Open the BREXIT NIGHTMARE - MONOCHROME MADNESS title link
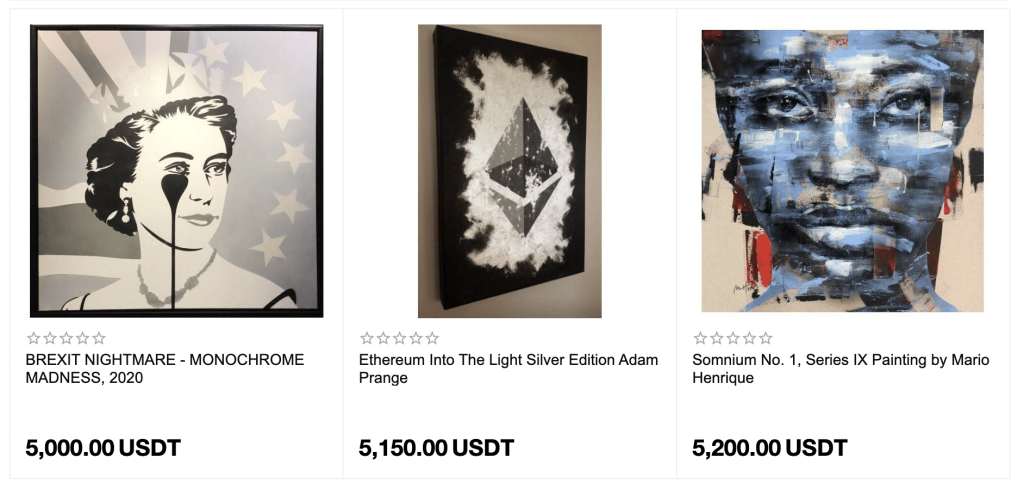Image resolution: width=1024 pixels, height=483 pixels. coord(164,369)
